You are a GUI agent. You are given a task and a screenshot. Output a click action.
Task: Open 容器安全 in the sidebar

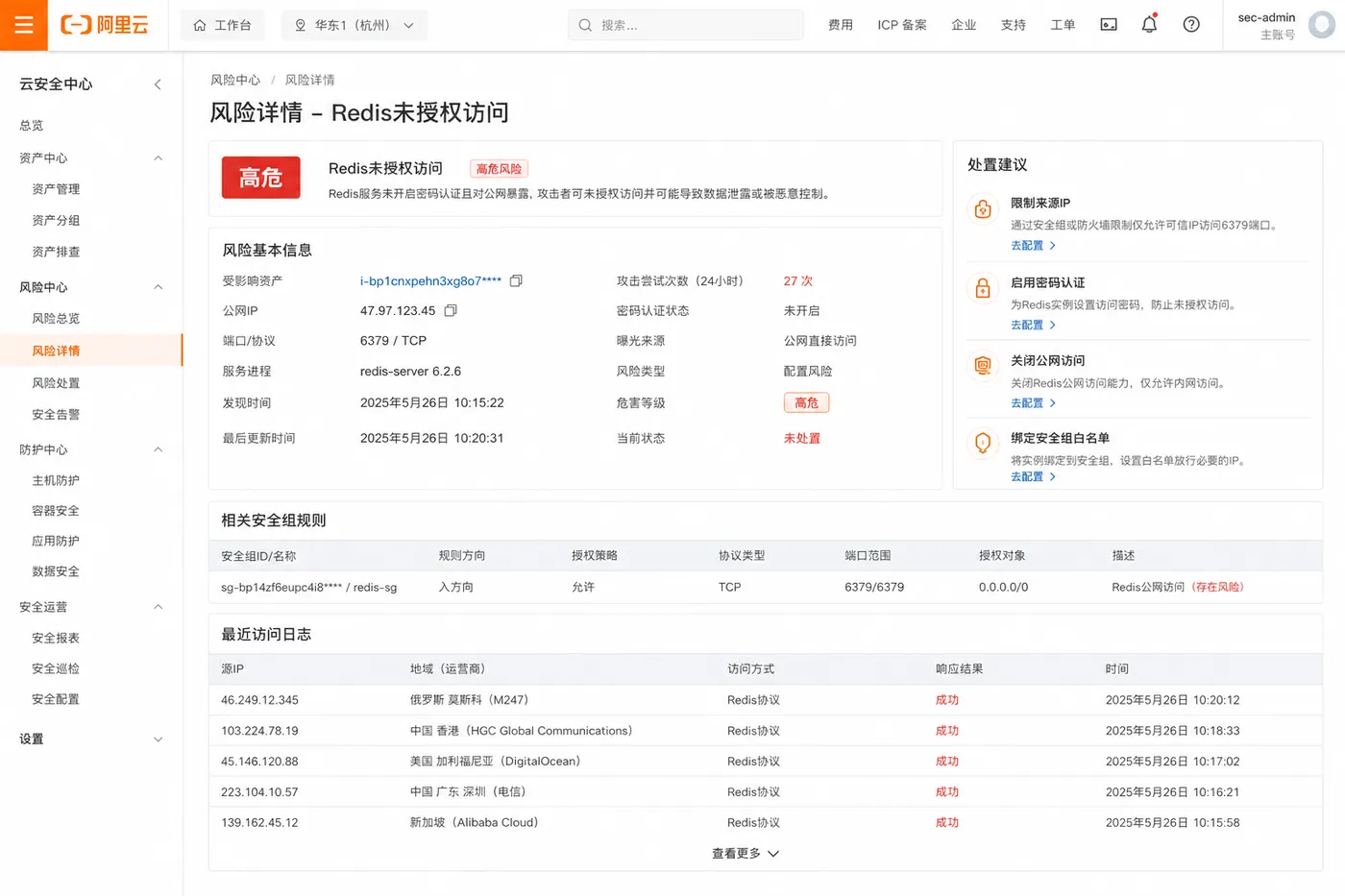point(56,511)
